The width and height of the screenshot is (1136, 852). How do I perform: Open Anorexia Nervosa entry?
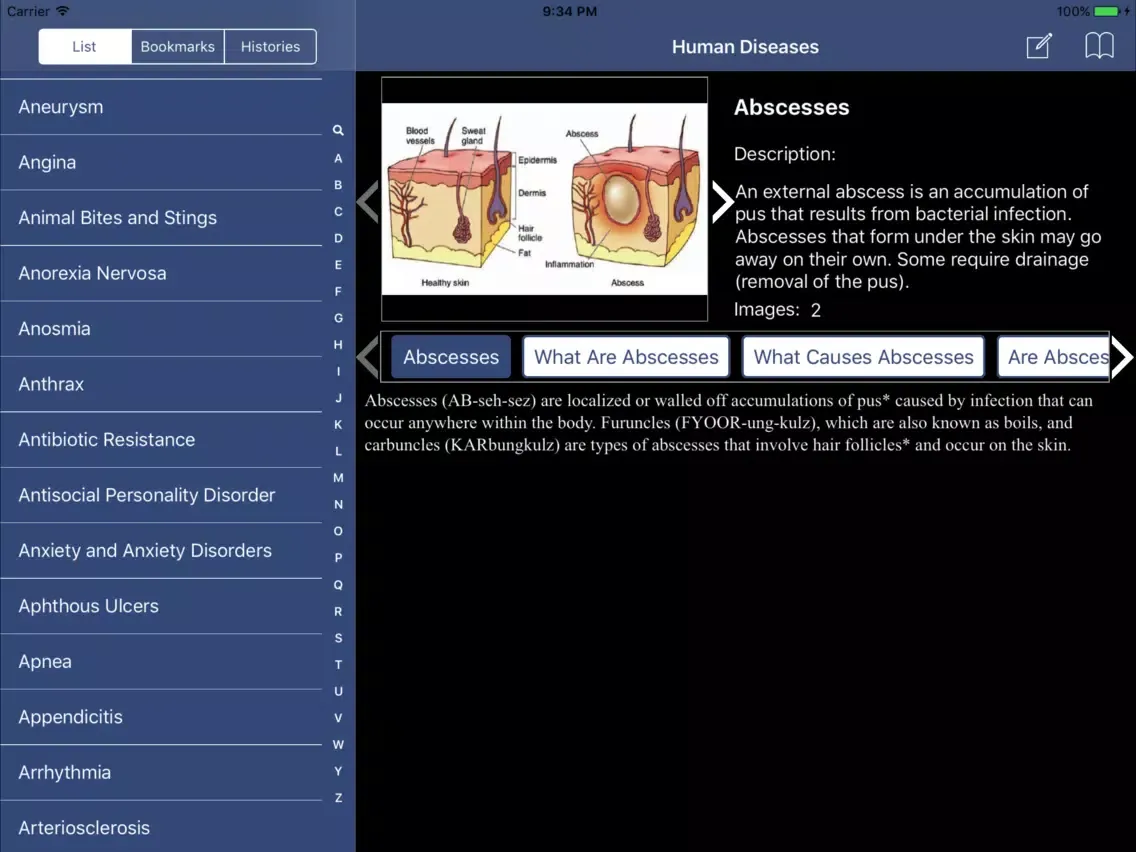pos(161,273)
